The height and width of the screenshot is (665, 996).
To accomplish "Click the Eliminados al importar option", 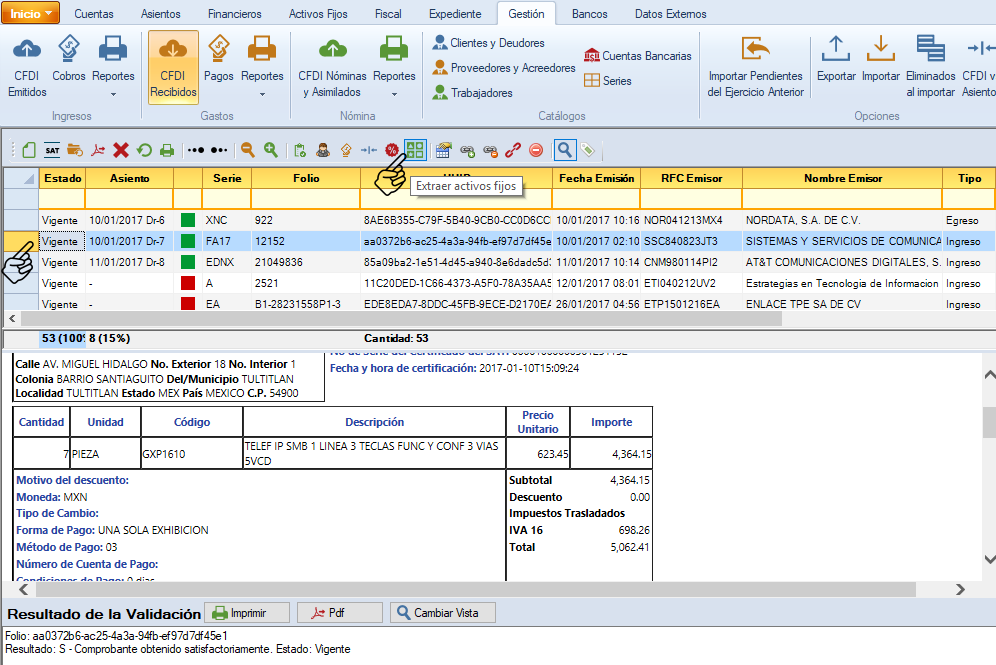I will 931,66.
